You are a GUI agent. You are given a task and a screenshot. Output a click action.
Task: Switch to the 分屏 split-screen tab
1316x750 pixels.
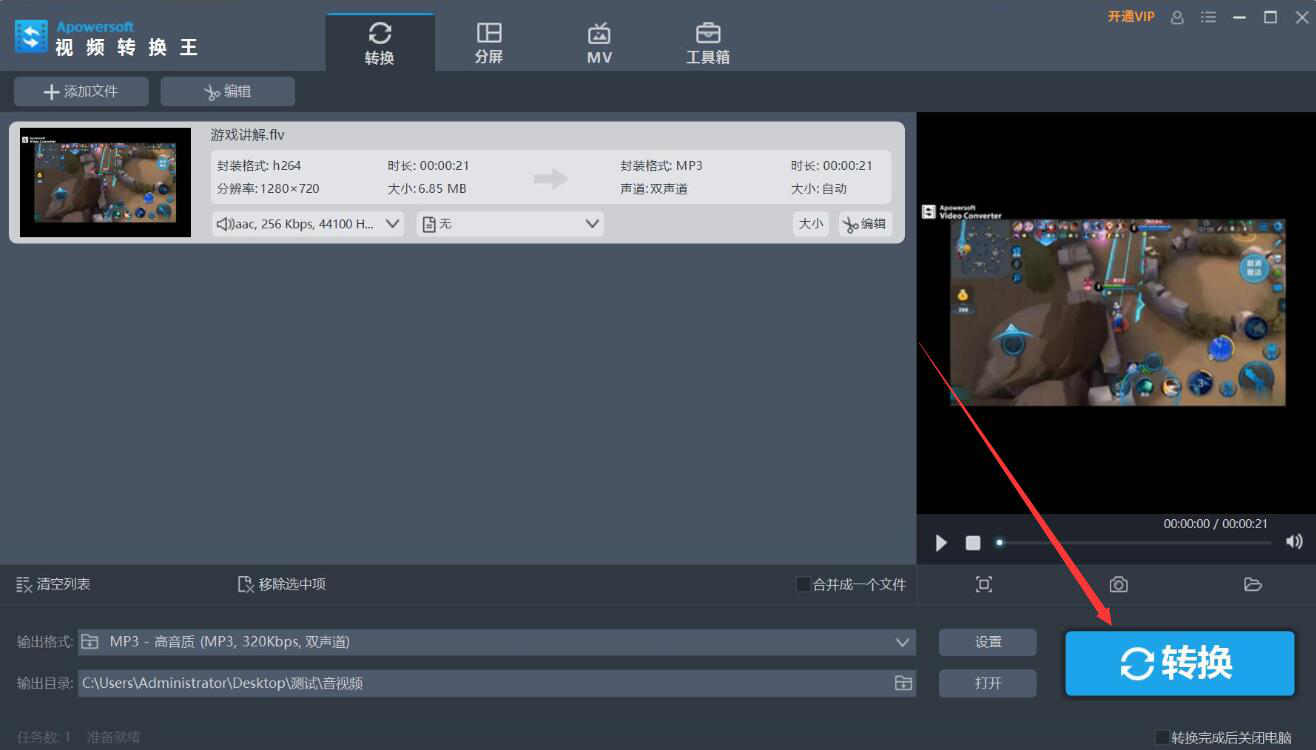coord(489,43)
